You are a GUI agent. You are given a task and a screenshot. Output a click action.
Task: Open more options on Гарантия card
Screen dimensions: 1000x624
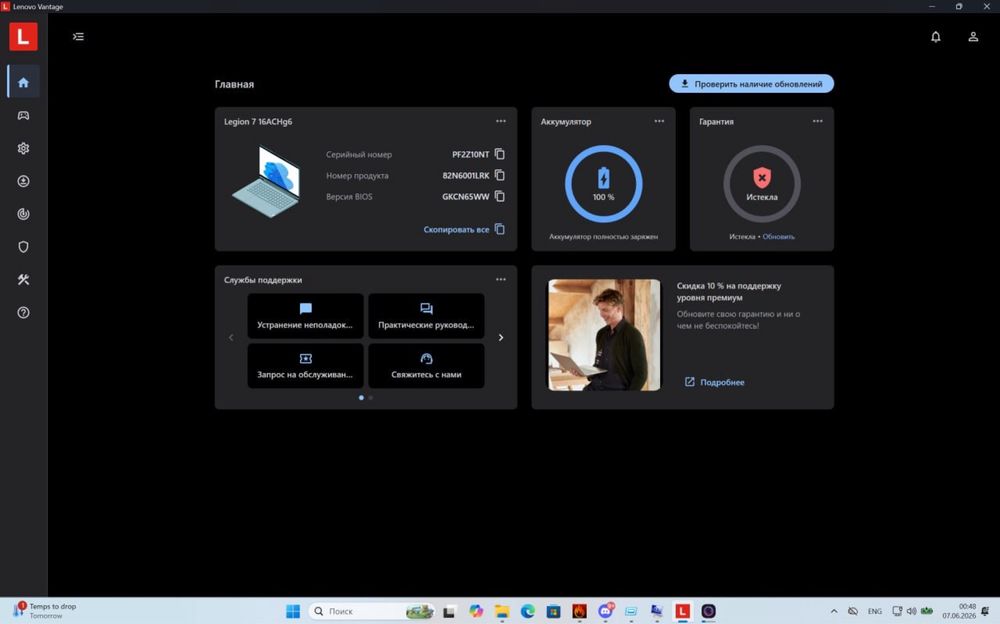818,121
